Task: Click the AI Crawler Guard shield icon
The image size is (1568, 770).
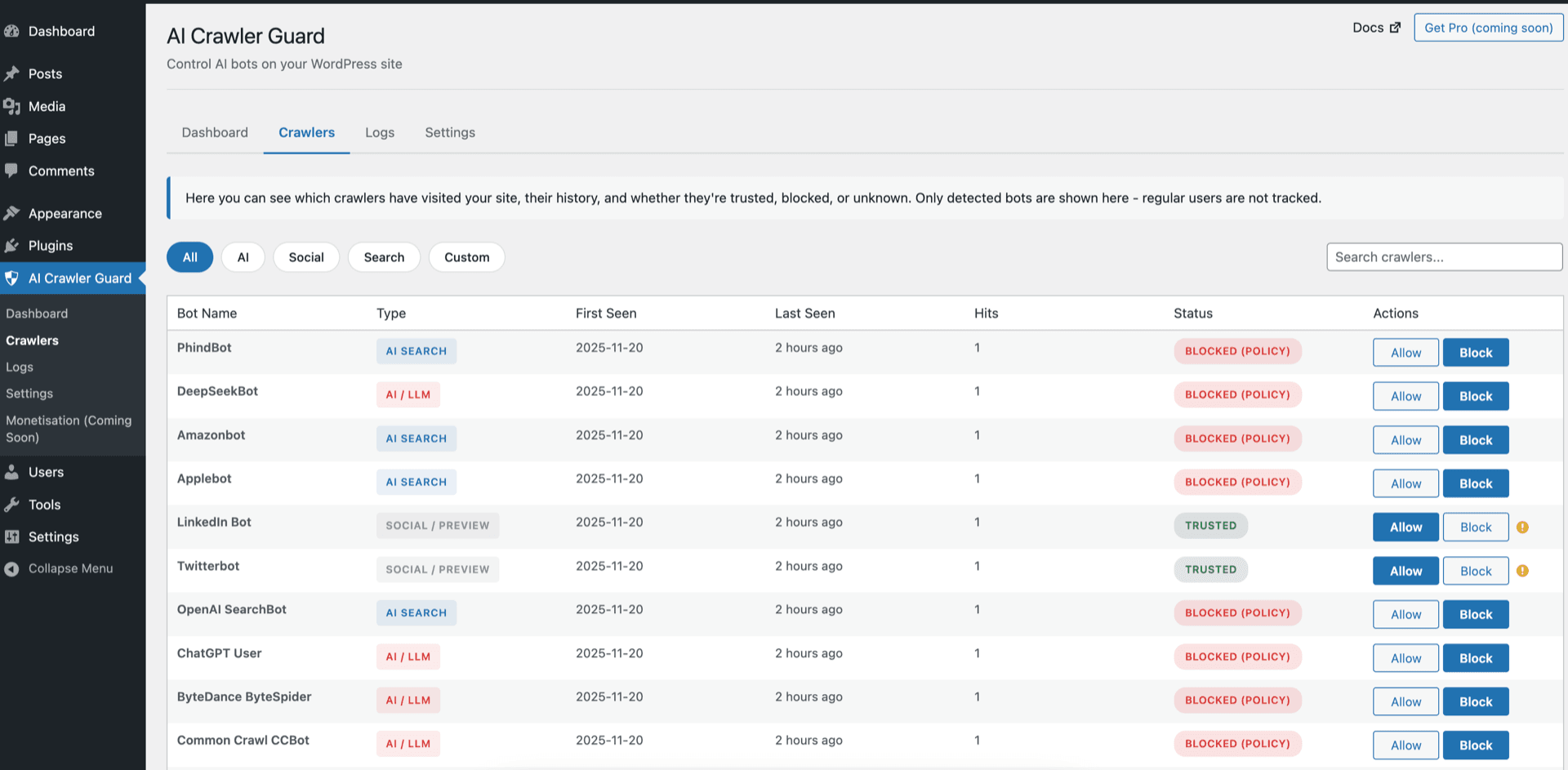Action: tap(11, 278)
